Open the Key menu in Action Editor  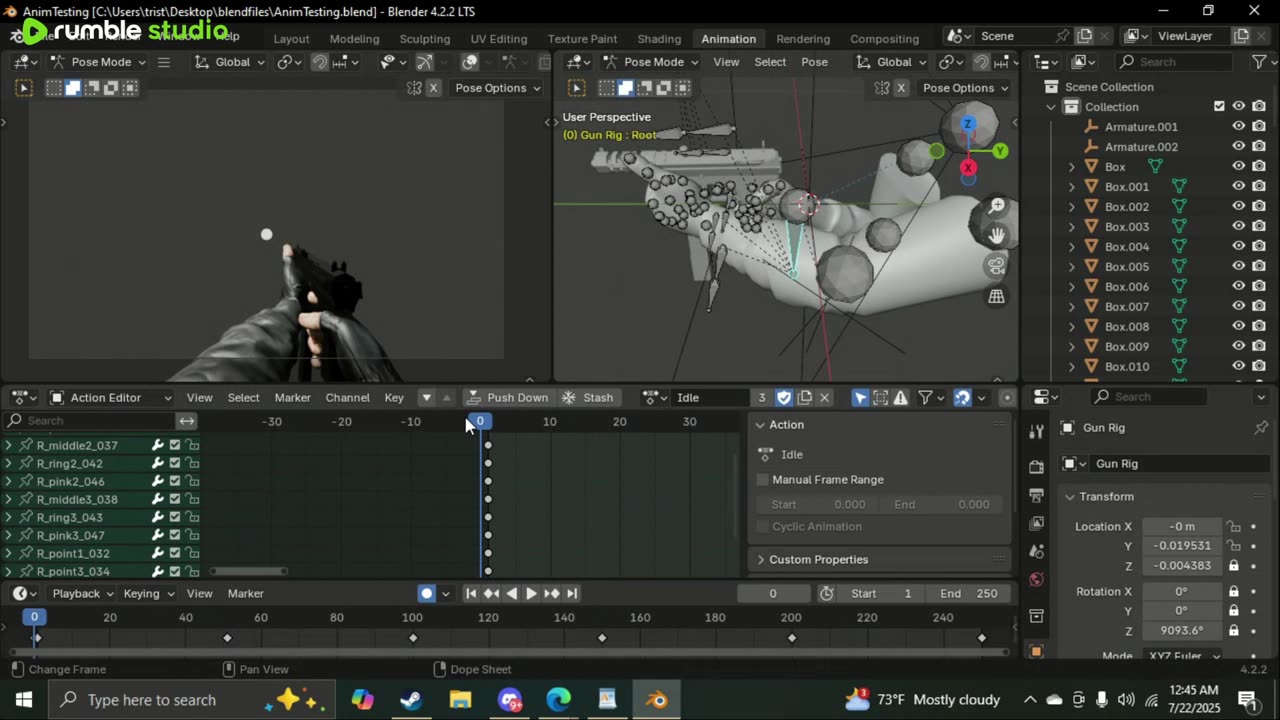pos(394,397)
